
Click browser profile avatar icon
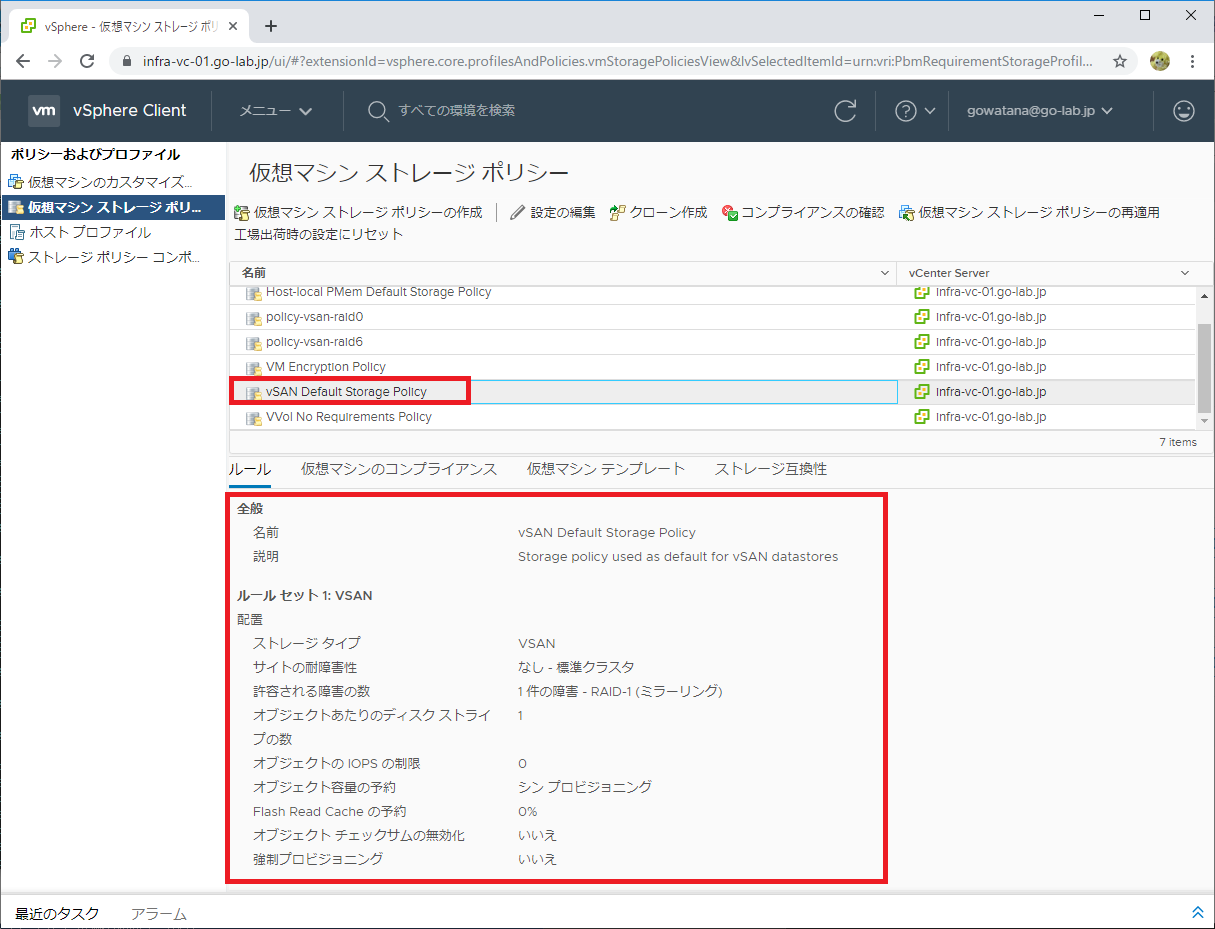tap(1160, 61)
